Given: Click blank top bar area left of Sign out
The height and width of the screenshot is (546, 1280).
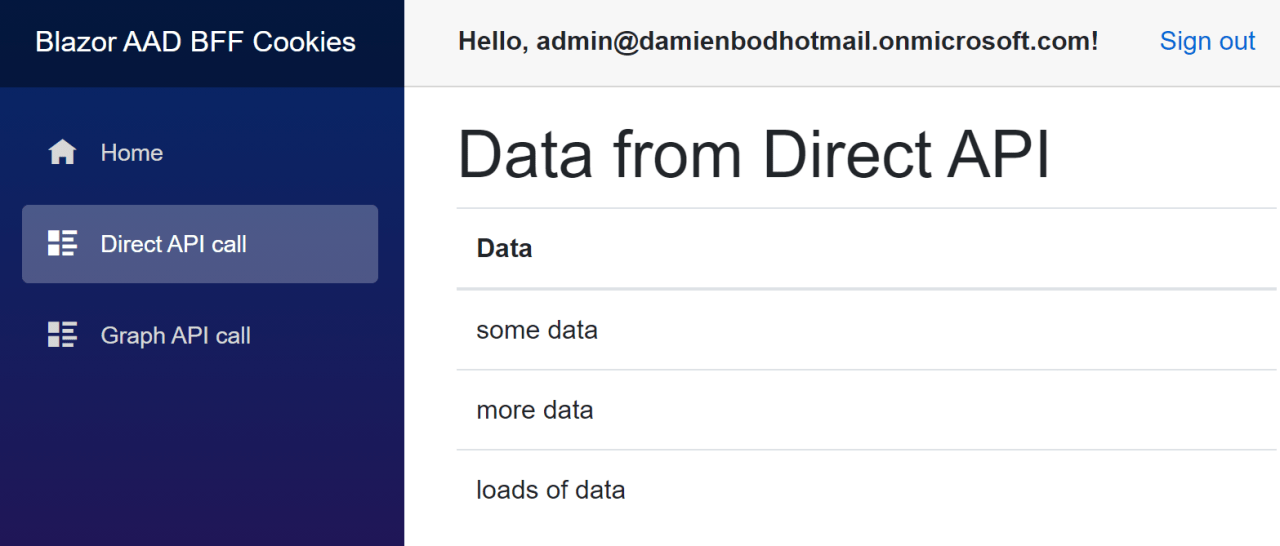Looking at the screenshot, I should pos(1128,42).
